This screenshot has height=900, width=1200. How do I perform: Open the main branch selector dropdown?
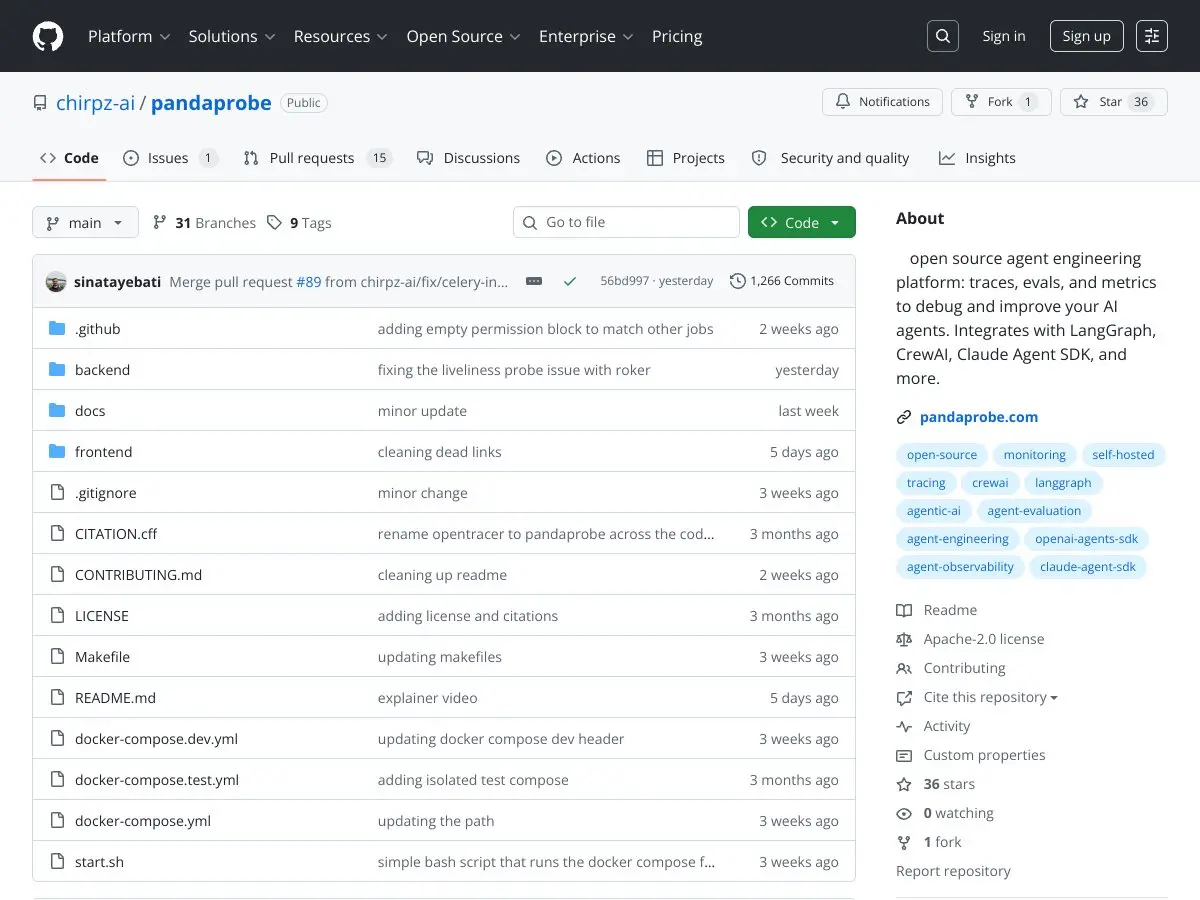[85, 223]
